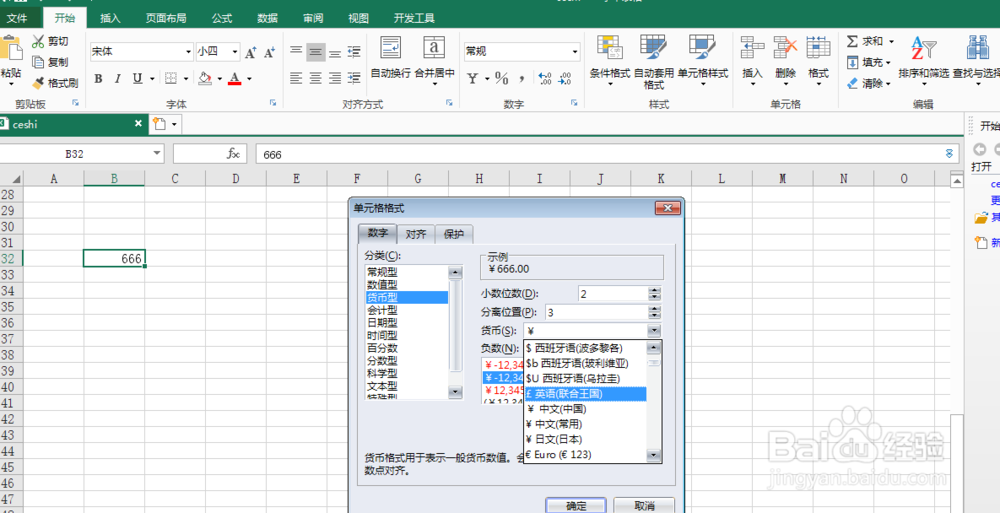
Task: Open 条件格式 conditional formatting
Action: click(610, 61)
